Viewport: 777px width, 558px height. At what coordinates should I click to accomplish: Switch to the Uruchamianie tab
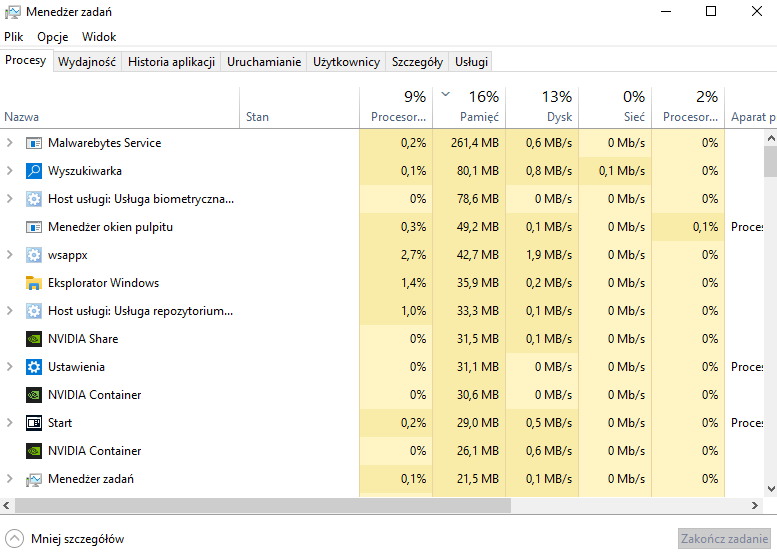(264, 62)
